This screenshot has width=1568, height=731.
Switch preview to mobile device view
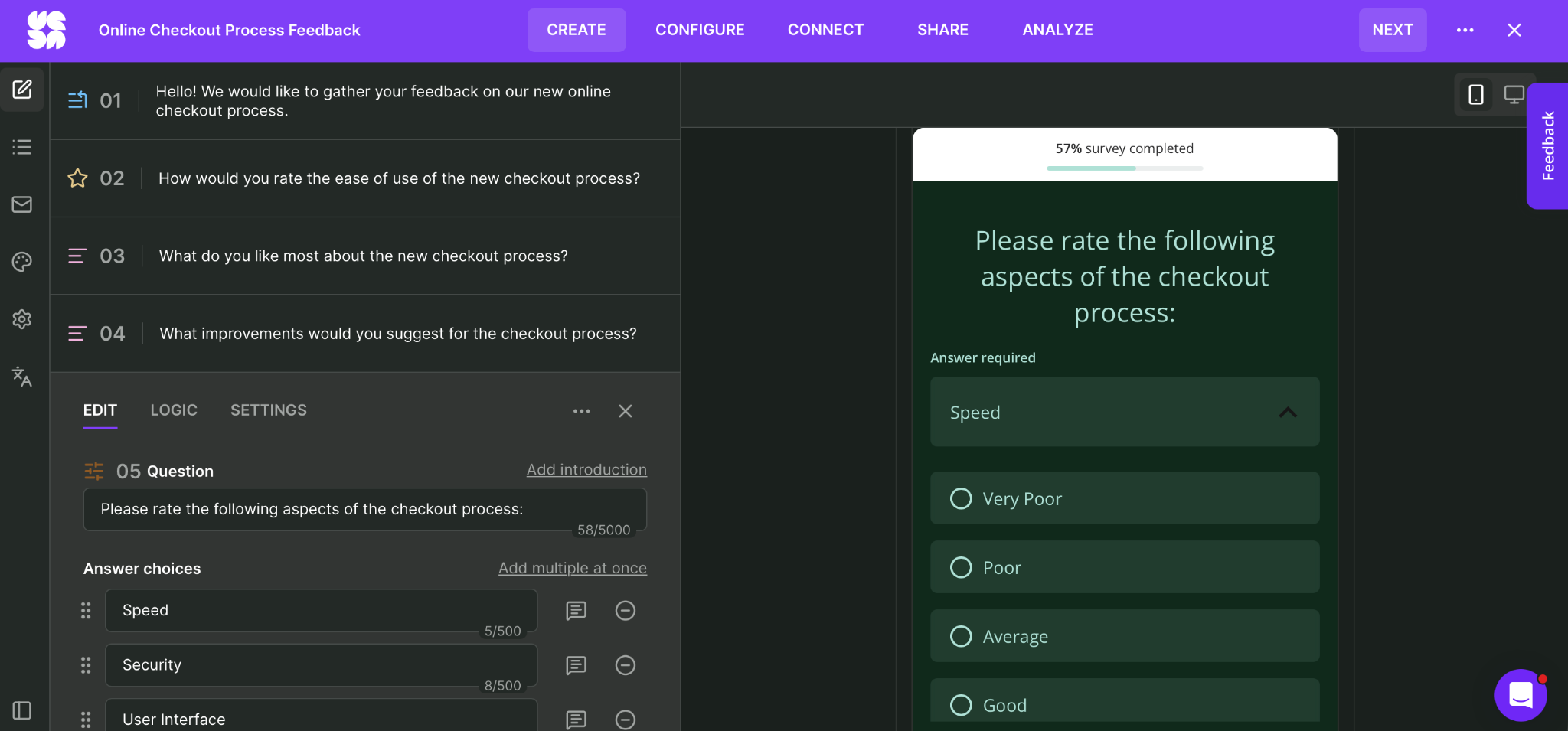[x=1476, y=94]
